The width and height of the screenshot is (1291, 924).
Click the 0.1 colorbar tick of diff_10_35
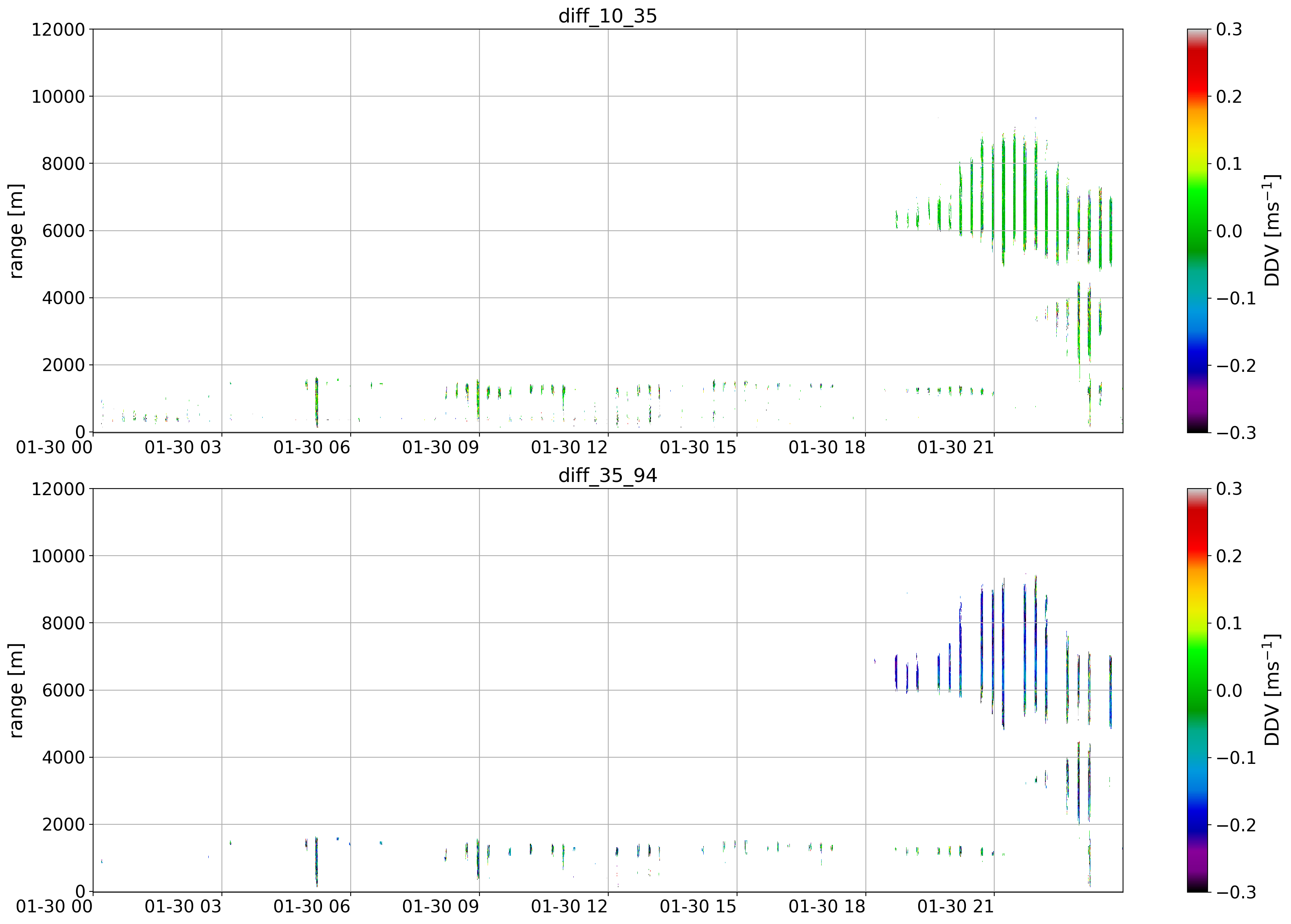click(x=1230, y=164)
